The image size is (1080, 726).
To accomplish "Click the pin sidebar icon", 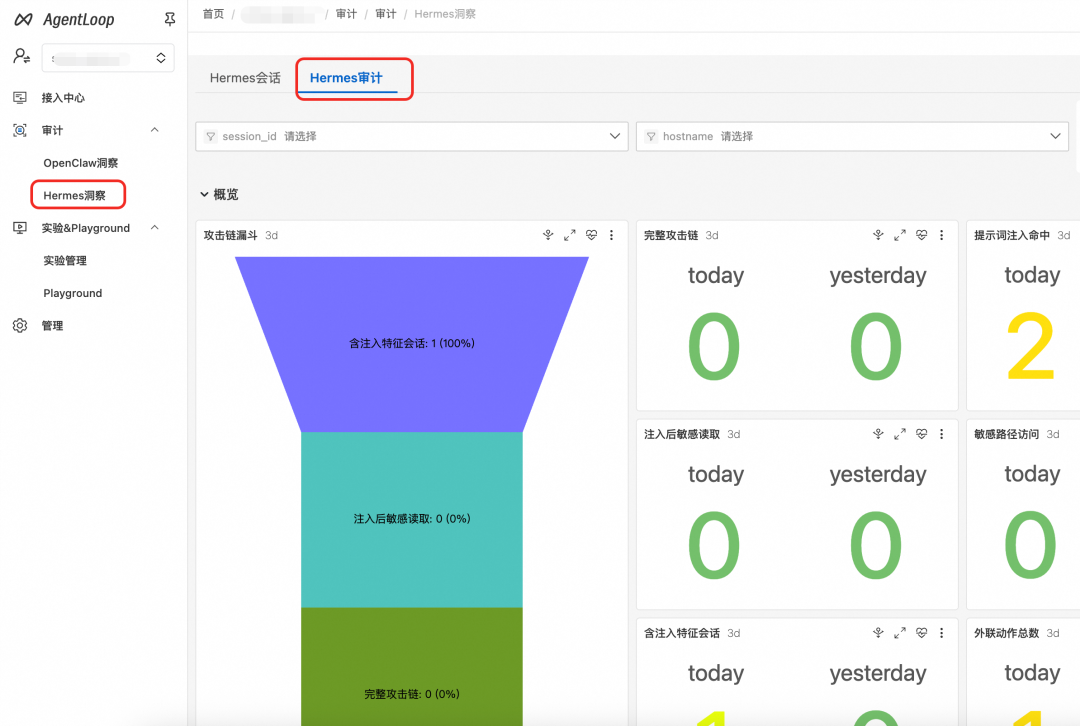I will coord(169,20).
